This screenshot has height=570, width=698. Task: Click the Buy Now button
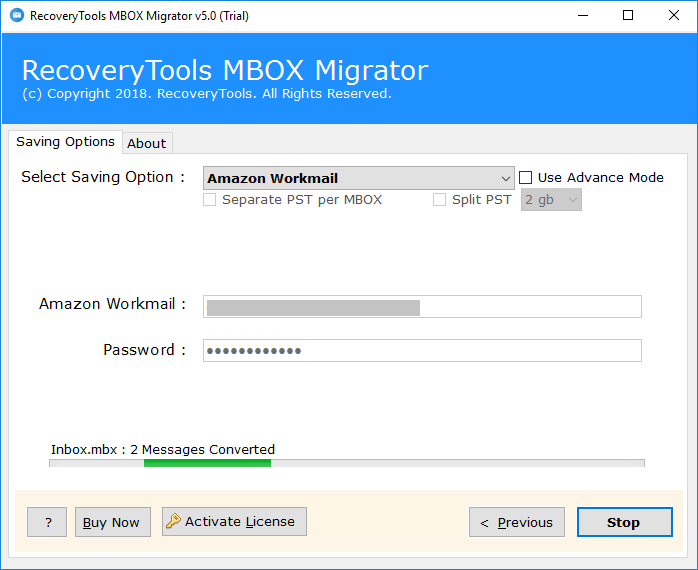click(x=113, y=522)
